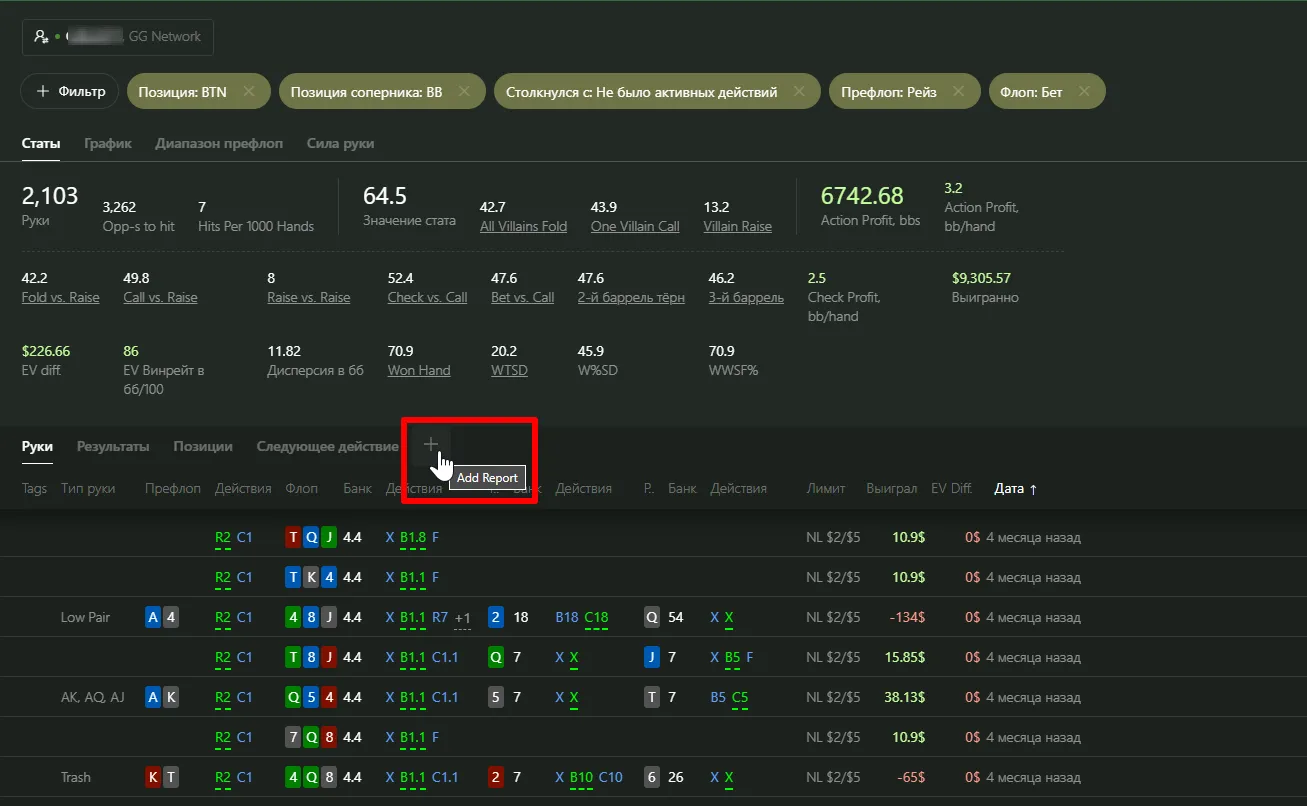Switch to 'Позиции' report tab

[x=203, y=447]
